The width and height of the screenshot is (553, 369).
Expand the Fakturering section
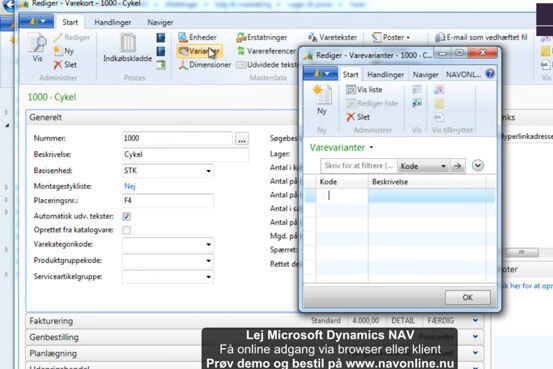[x=475, y=320]
